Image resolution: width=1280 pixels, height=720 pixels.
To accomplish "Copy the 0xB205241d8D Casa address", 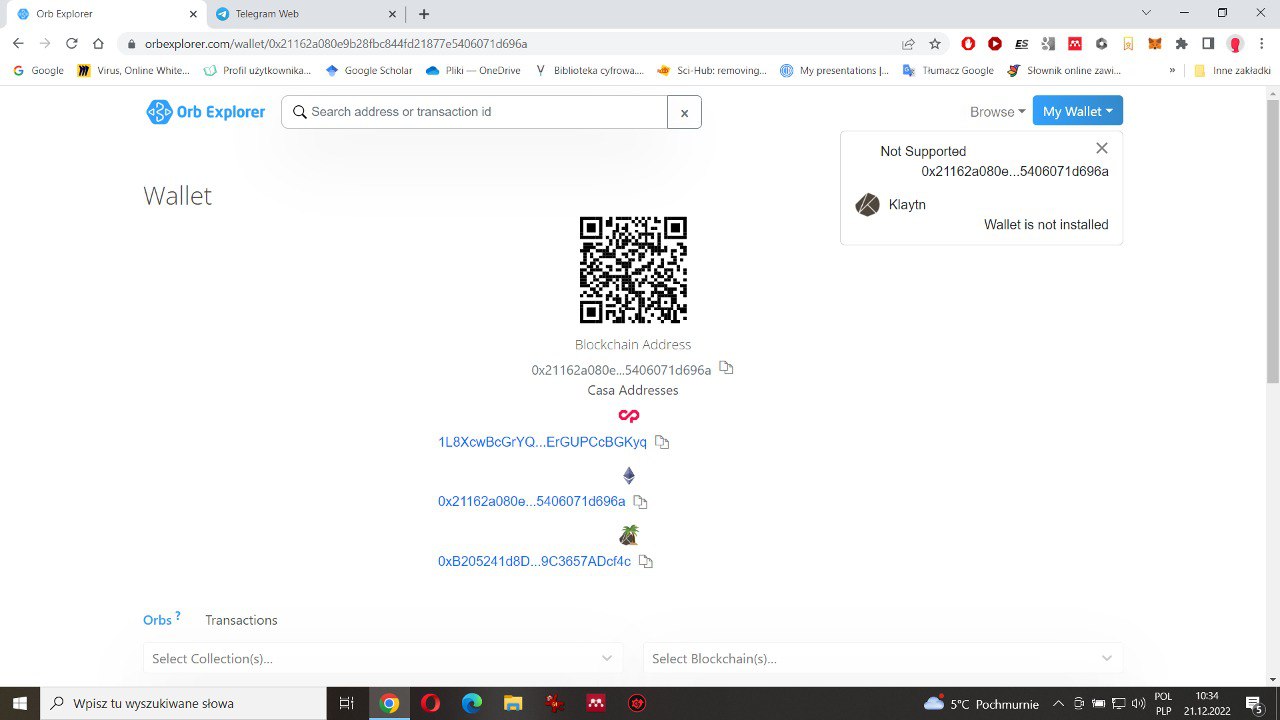I will [646, 561].
